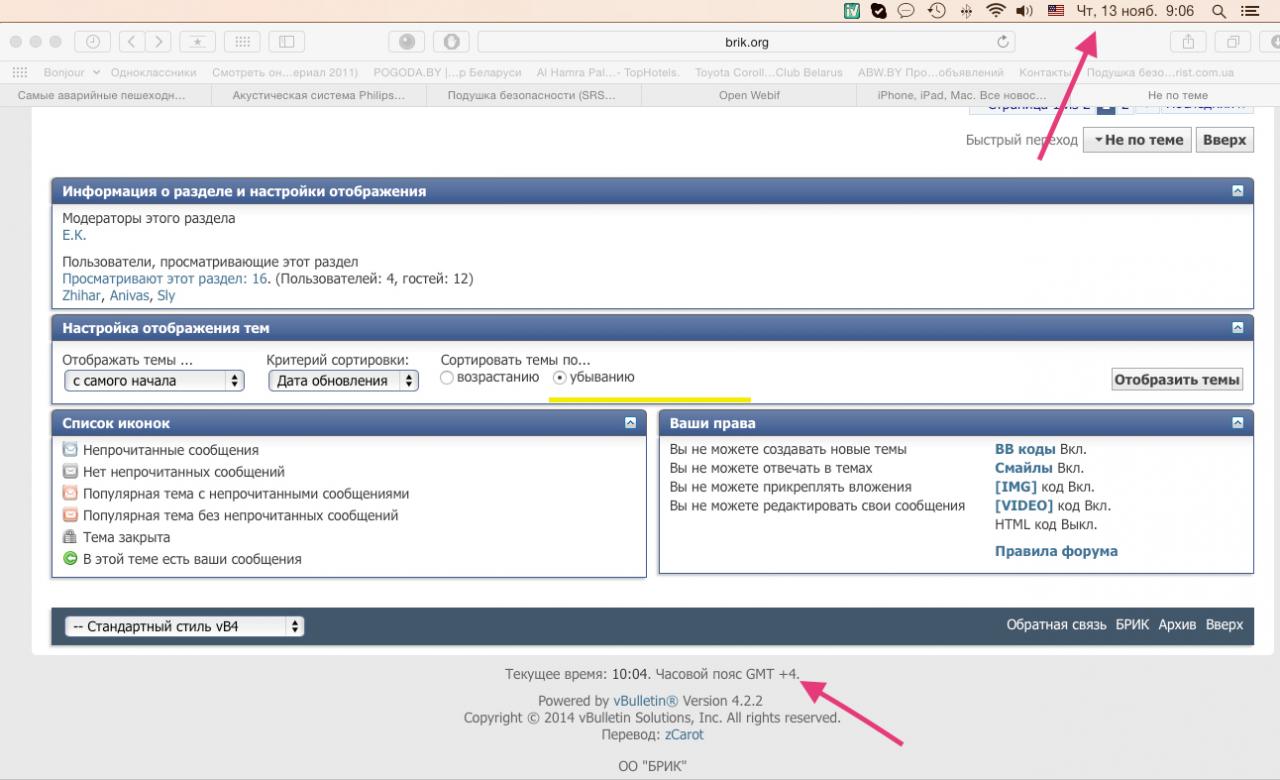Viewport: 1280px width, 780px height.
Task: Open user 'Sly' profile link
Action: point(166,296)
